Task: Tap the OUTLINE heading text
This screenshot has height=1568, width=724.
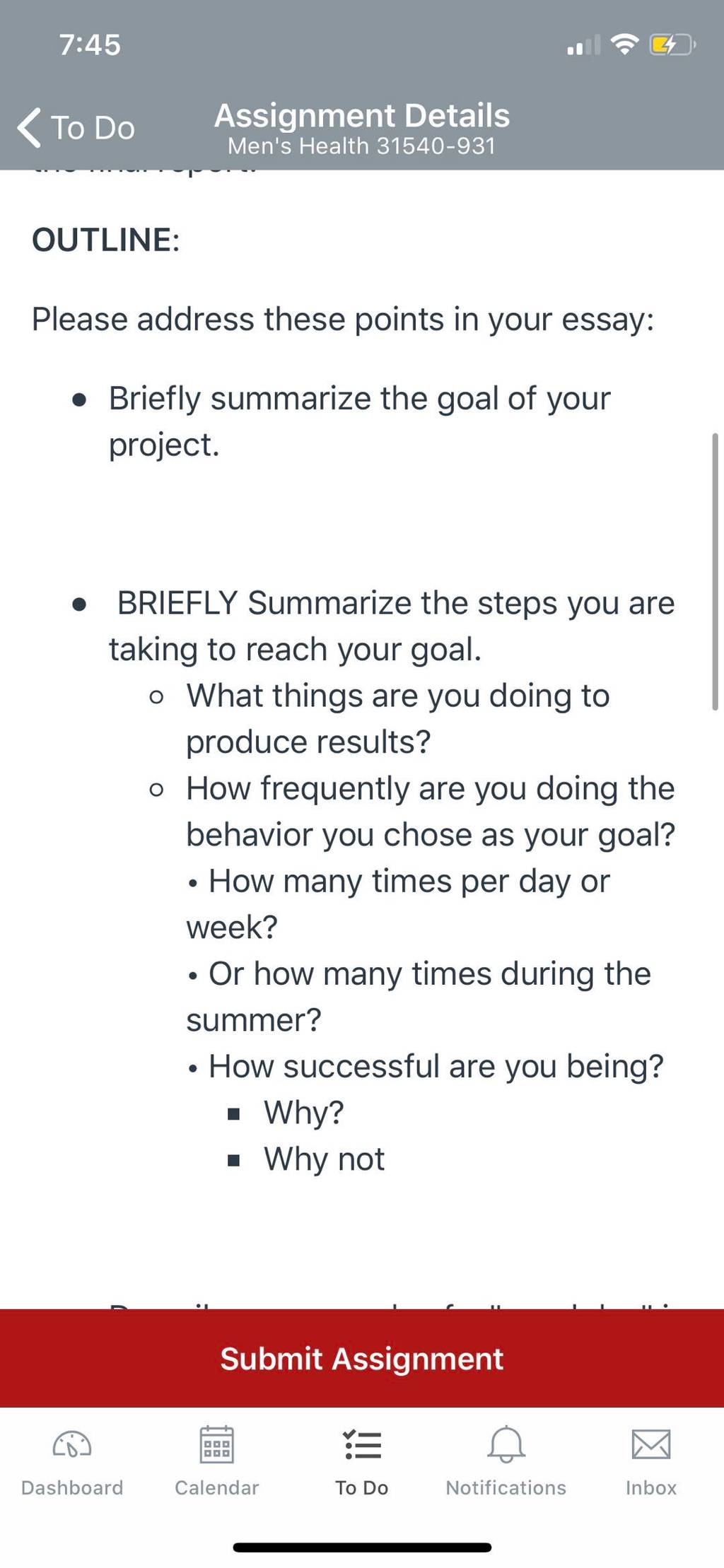Action: [106, 240]
